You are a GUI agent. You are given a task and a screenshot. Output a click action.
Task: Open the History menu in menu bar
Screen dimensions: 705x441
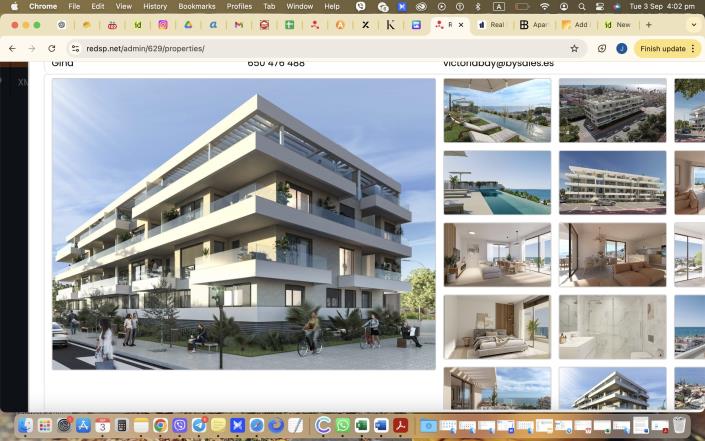click(x=155, y=6)
